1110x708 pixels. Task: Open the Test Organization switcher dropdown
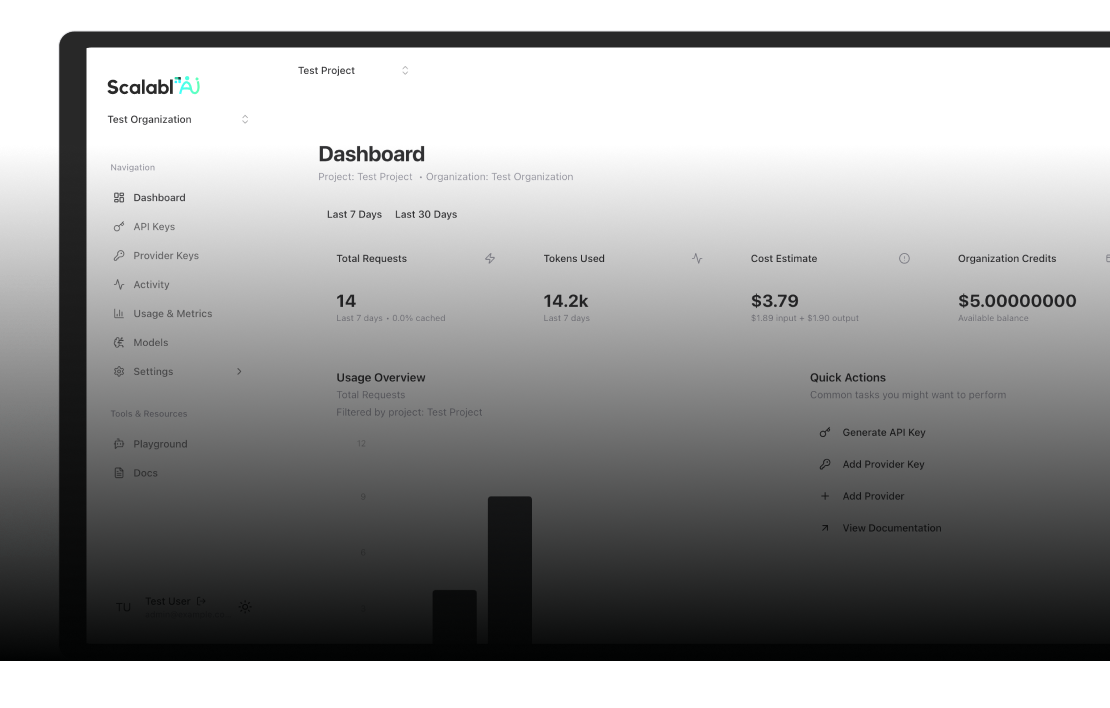click(178, 120)
